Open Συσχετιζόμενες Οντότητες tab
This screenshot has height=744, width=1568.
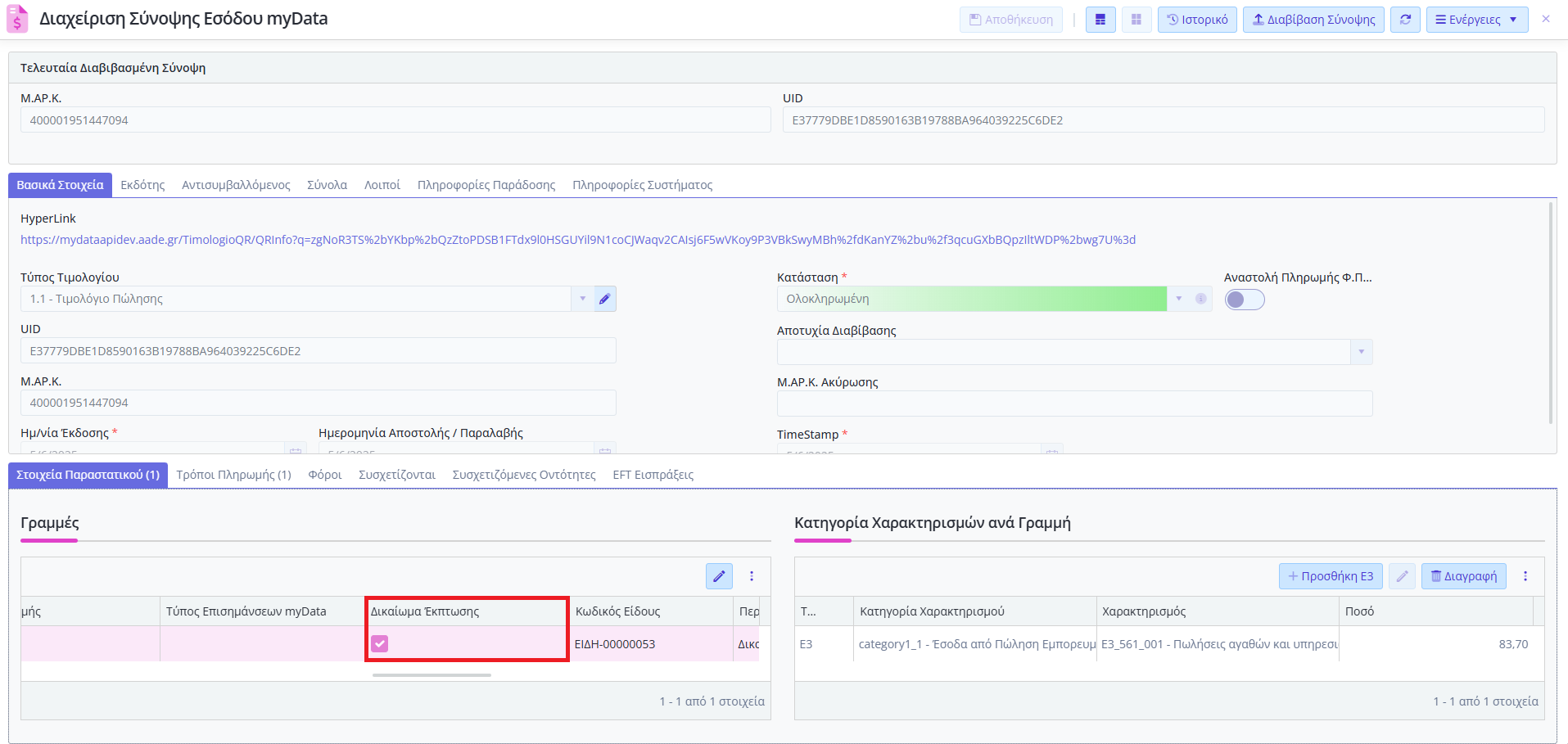[524, 475]
